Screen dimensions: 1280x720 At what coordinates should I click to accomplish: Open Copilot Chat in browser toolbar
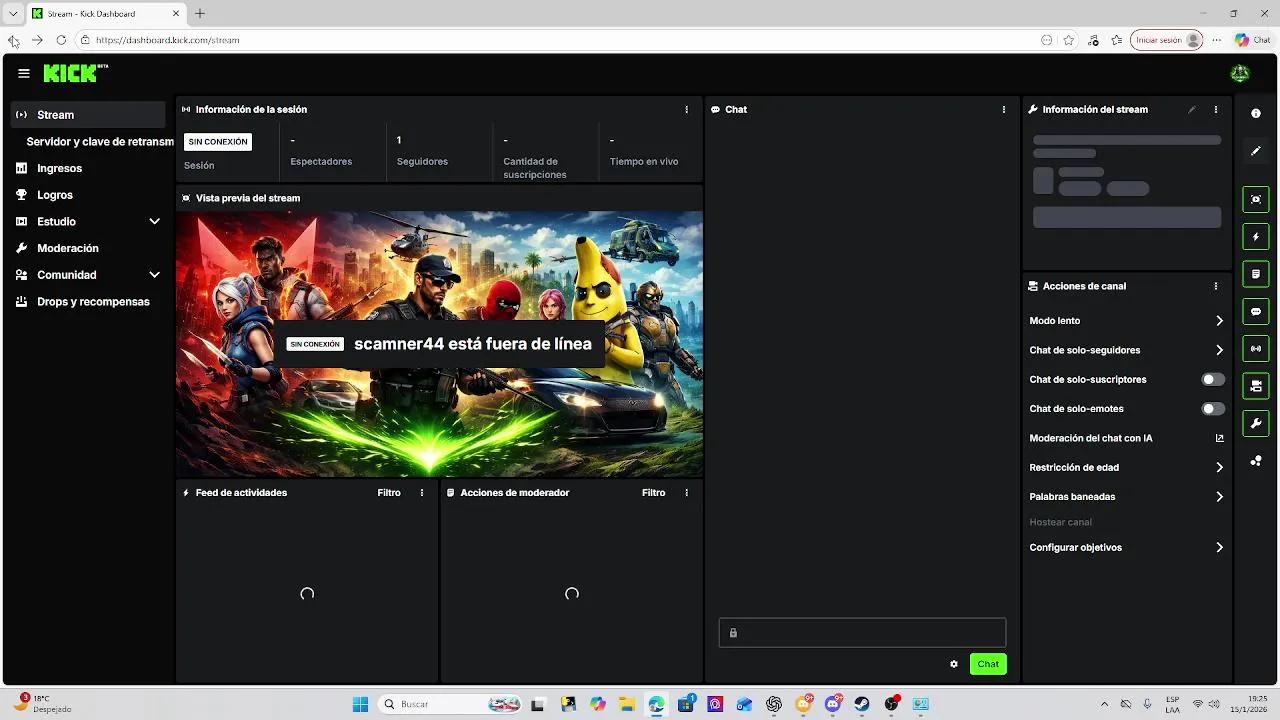click(1252, 40)
